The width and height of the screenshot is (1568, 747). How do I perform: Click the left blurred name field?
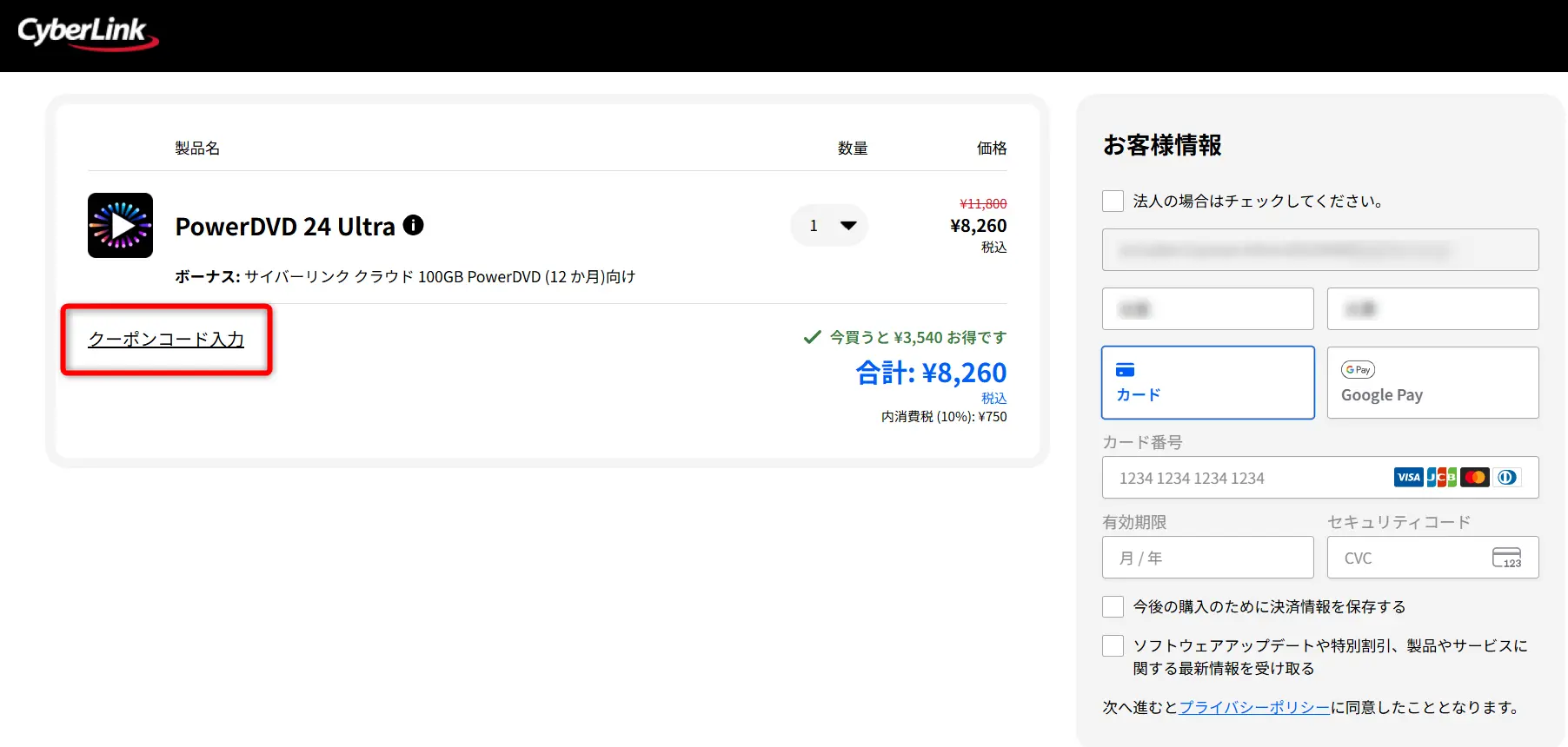pos(1208,308)
